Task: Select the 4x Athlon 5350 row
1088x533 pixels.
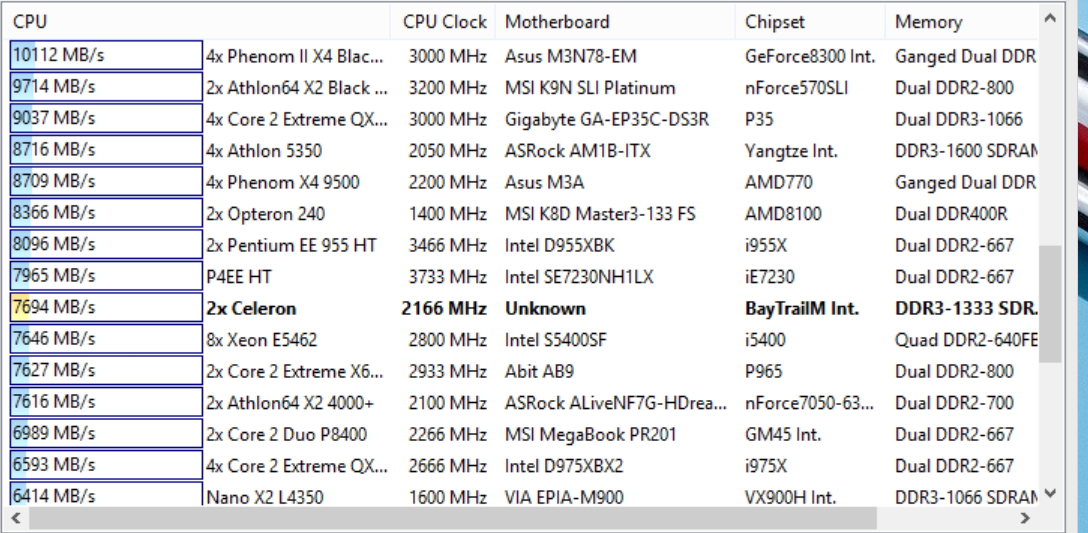Action: click(524, 151)
